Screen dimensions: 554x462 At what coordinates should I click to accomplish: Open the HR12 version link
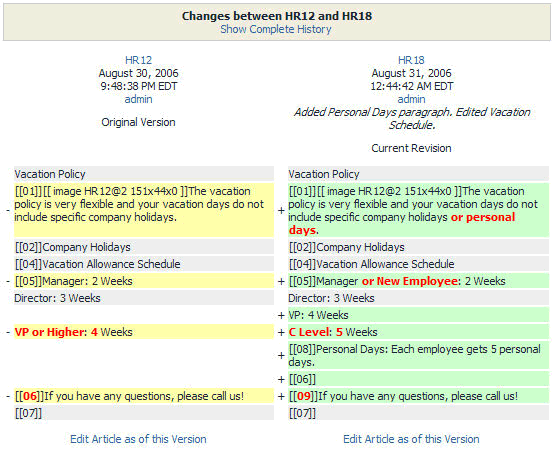(138, 60)
